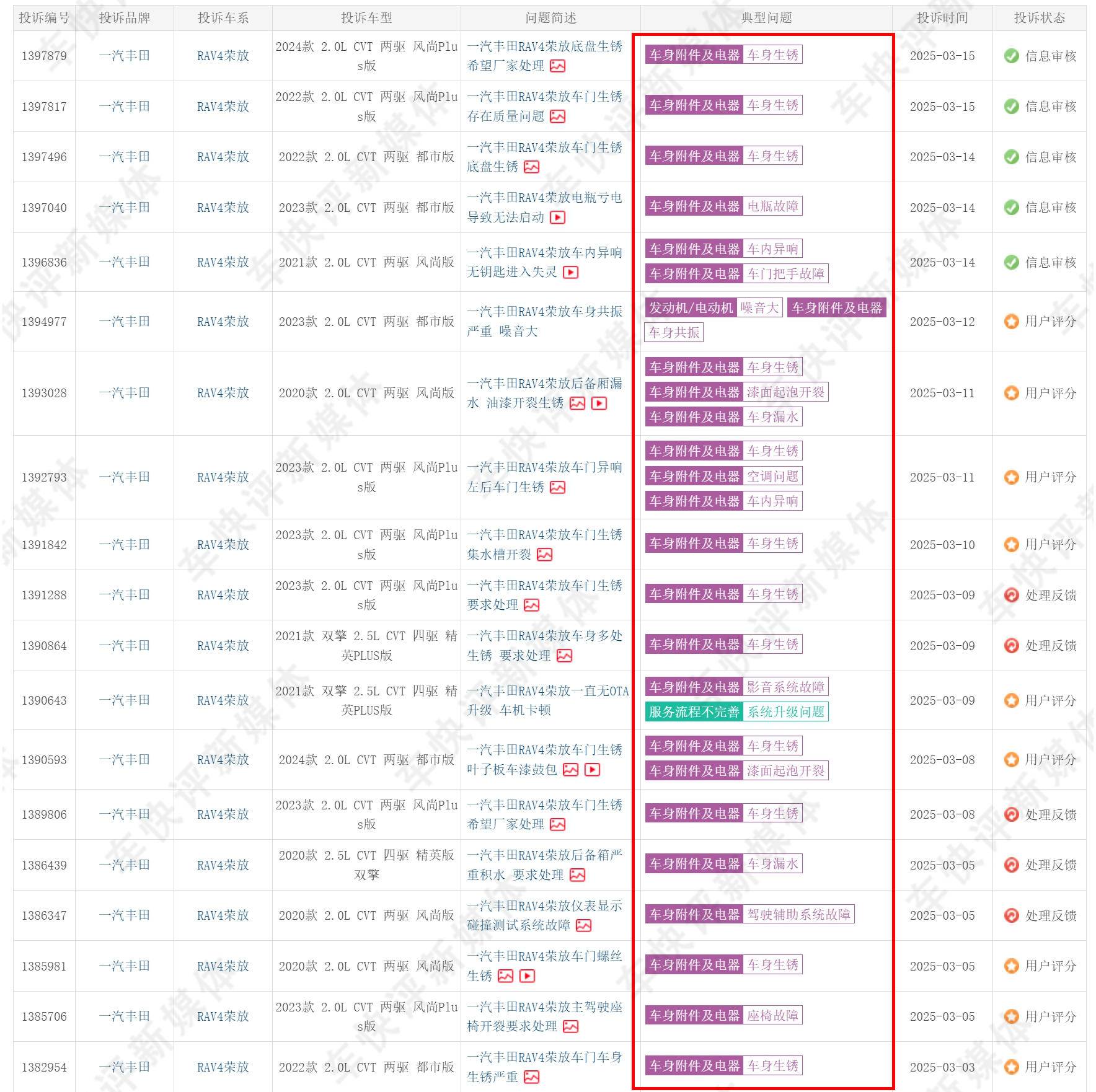
Task: Play video icon in complaint 1385981 description
Action: (527, 976)
